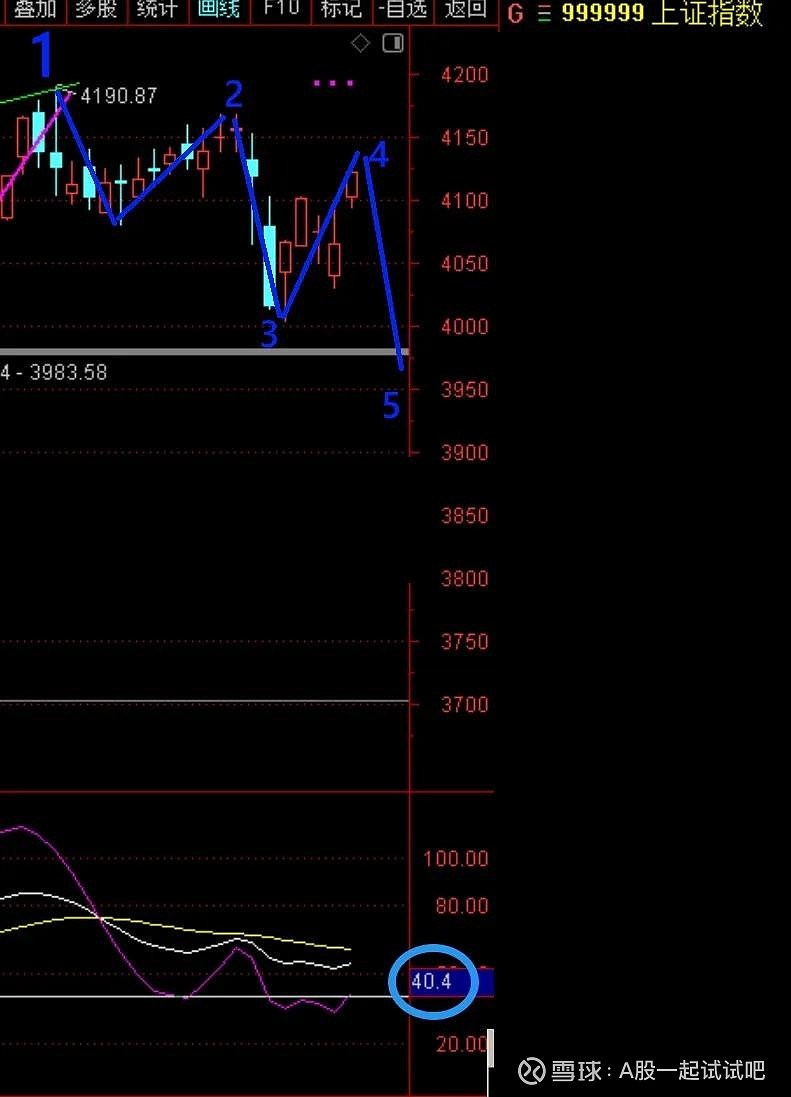Select the thin horizontal line at 3700
This screenshot has width=791, height=1097.
[x=204, y=701]
